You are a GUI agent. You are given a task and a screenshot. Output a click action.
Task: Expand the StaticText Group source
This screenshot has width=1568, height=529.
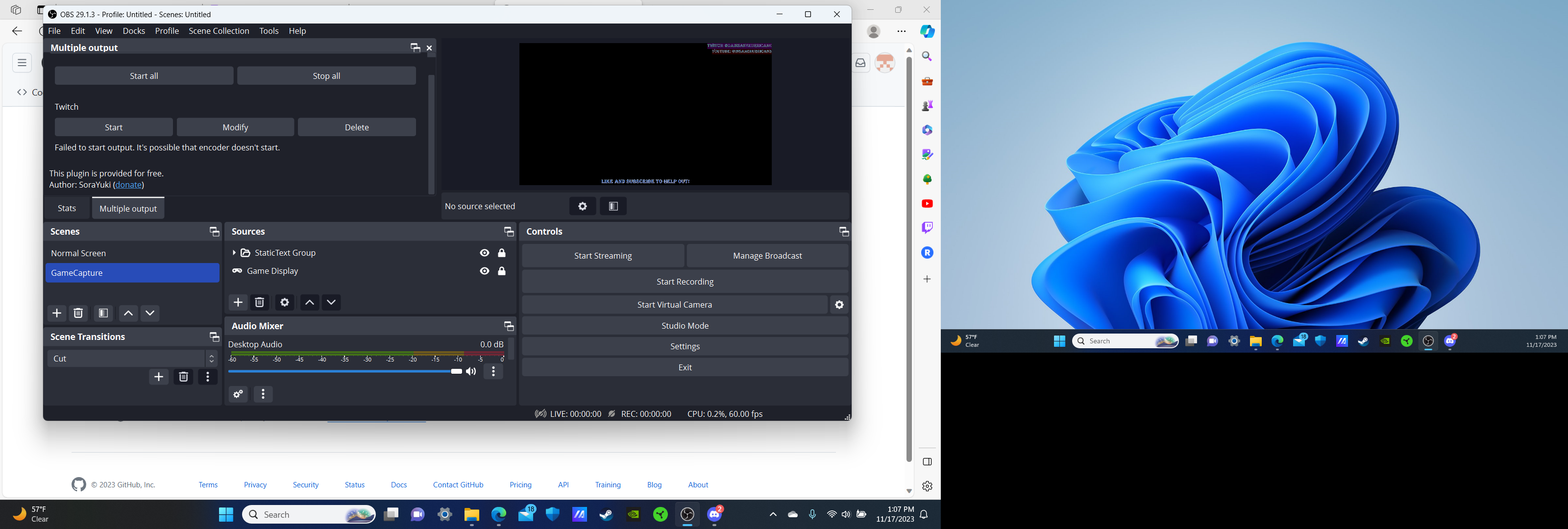[234, 253]
